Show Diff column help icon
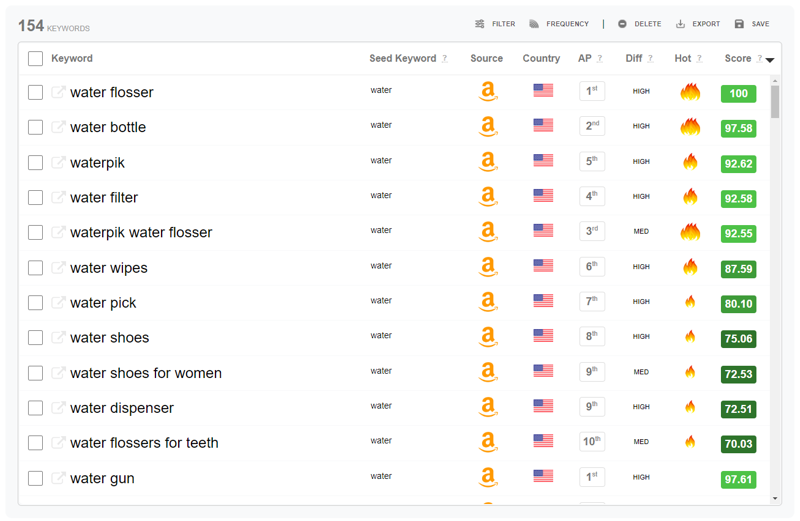Viewport: 800px width, 521px height. 650,59
